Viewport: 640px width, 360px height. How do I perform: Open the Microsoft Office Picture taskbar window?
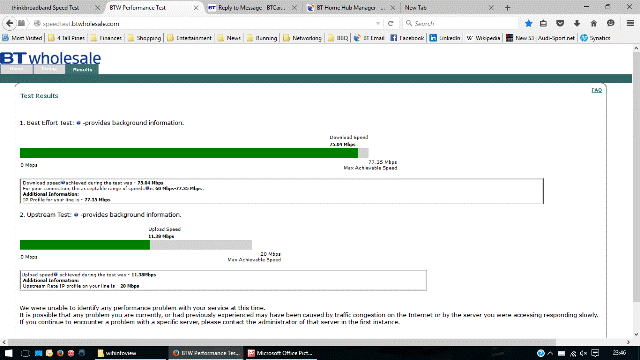click(281, 353)
